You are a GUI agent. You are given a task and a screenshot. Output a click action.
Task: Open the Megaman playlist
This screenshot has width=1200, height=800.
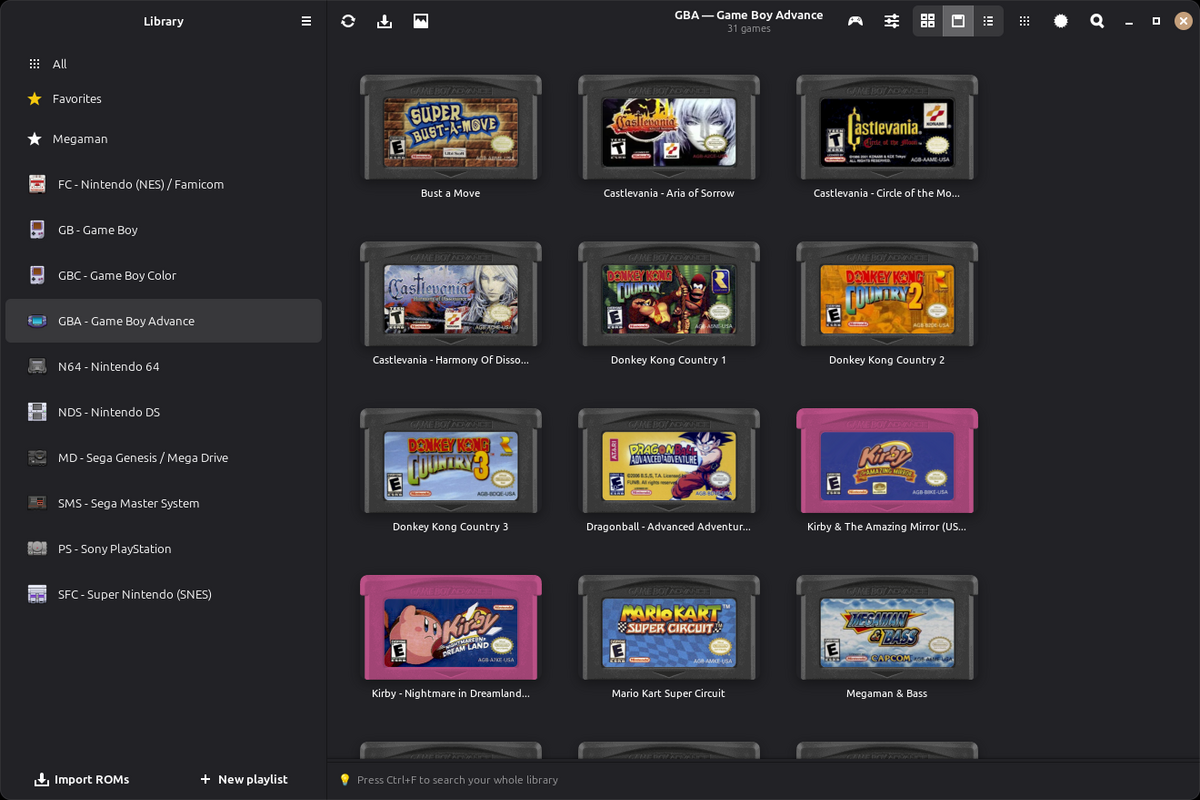point(164,139)
